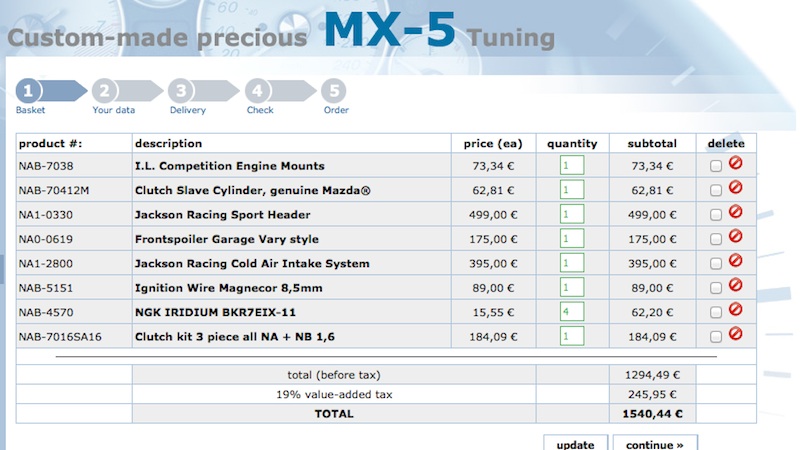This screenshot has width=800, height=450.
Task: Click the value-added tax amount 245,95 €
Action: click(x=652, y=394)
